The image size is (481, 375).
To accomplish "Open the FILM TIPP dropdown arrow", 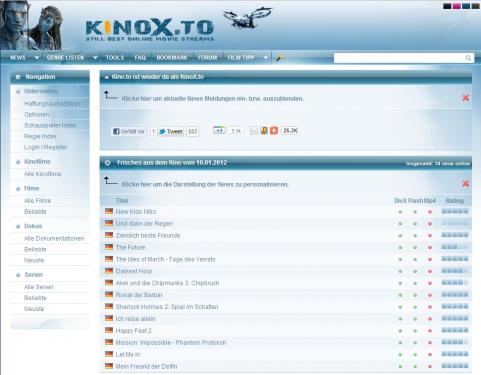I will pos(266,58).
